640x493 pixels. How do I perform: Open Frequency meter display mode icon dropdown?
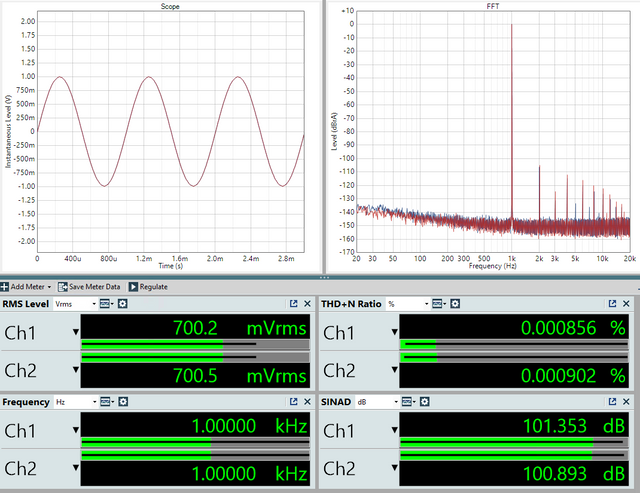pyautogui.click(x=107, y=402)
